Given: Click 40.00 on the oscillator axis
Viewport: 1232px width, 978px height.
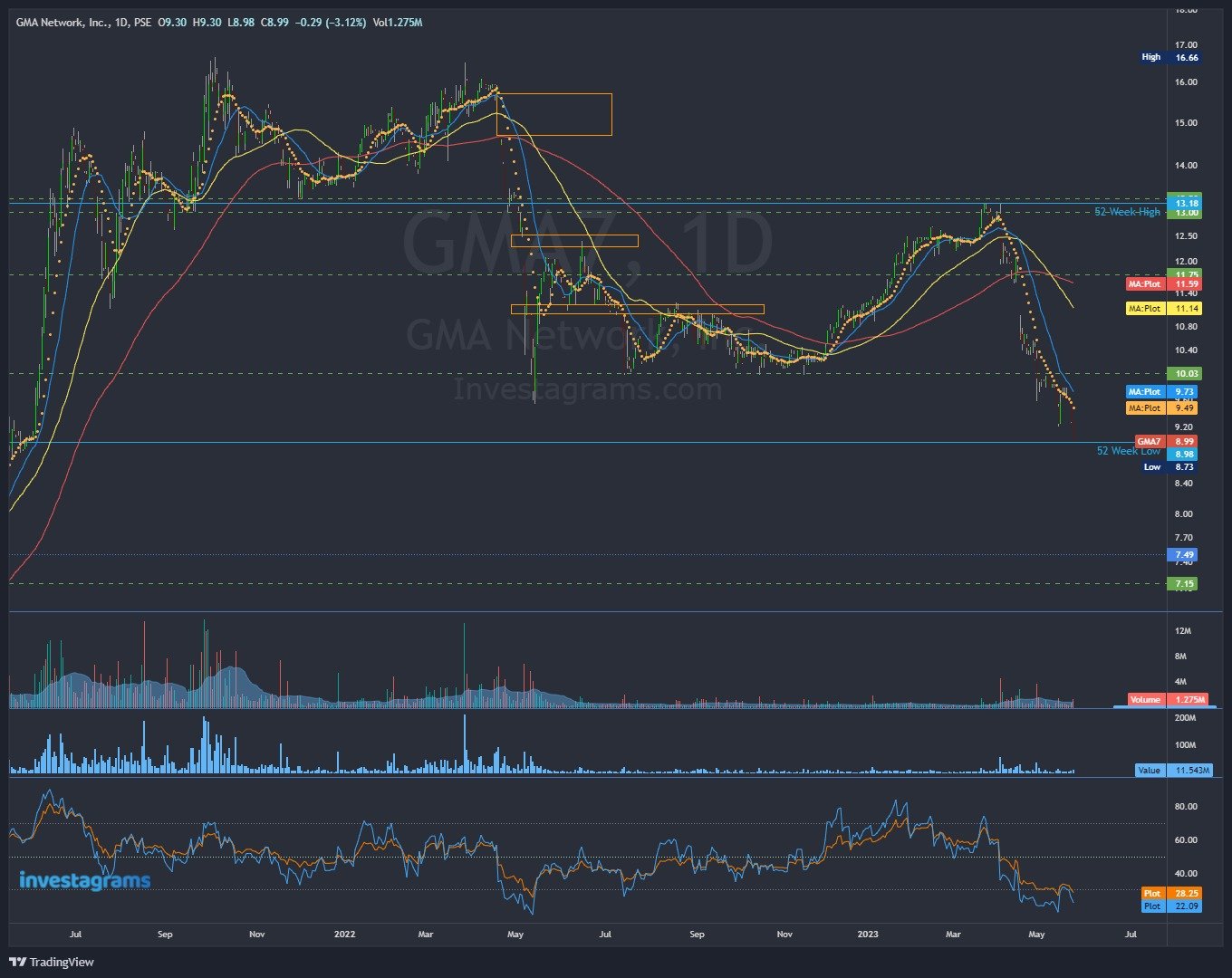Looking at the screenshot, I should pos(1186,874).
